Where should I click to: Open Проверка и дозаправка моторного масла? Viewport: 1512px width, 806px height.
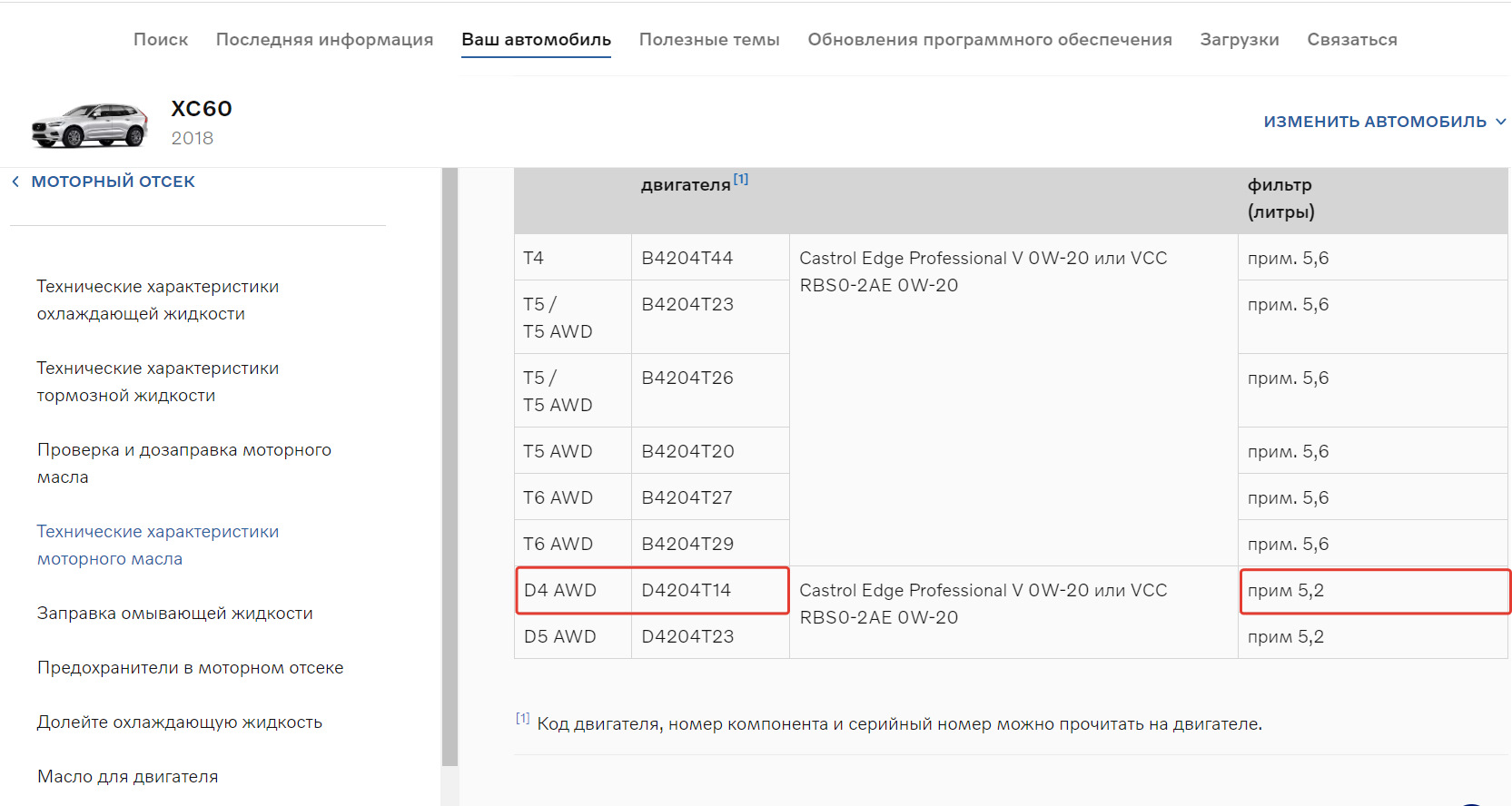(x=183, y=464)
